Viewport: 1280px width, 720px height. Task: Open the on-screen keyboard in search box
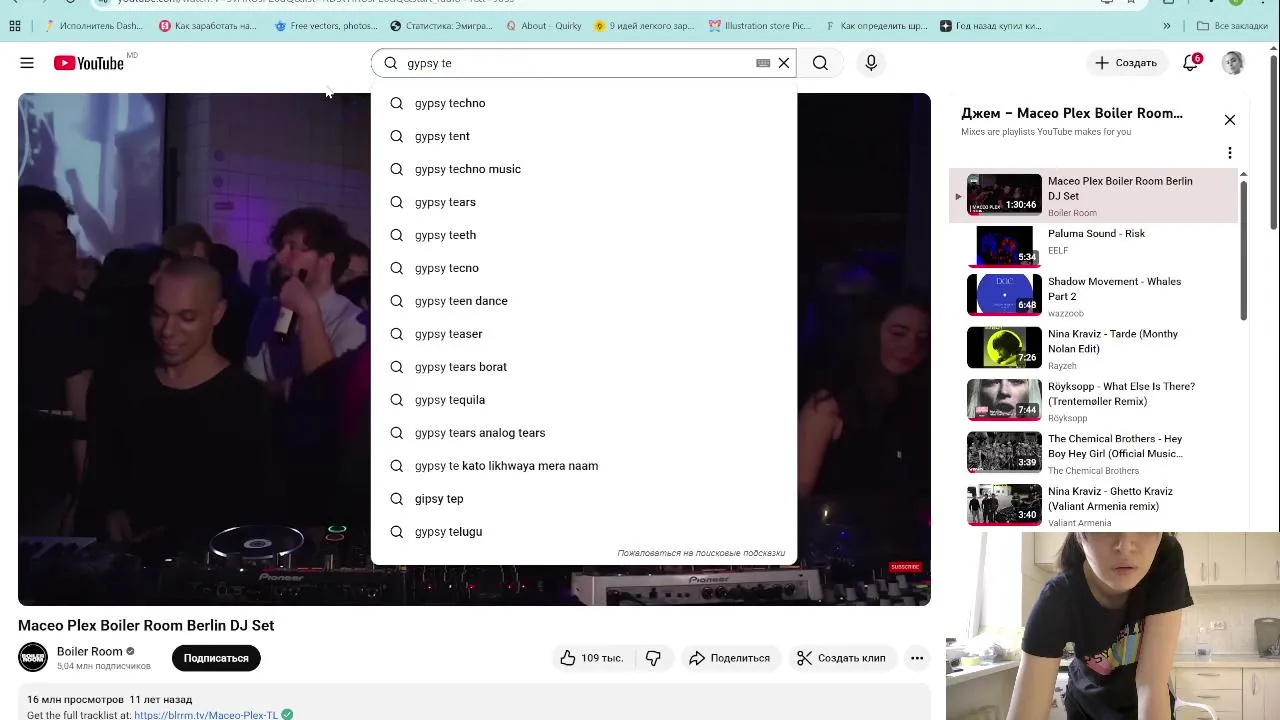763,63
